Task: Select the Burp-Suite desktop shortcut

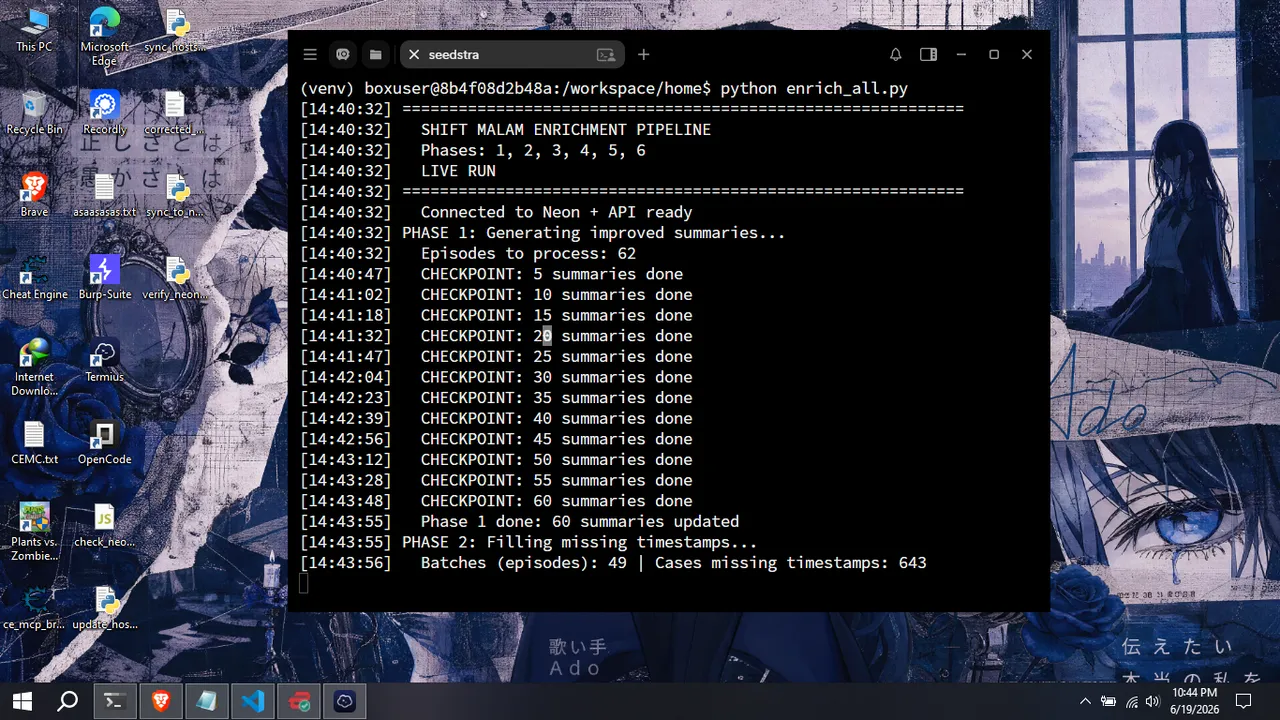Action: coord(105,278)
